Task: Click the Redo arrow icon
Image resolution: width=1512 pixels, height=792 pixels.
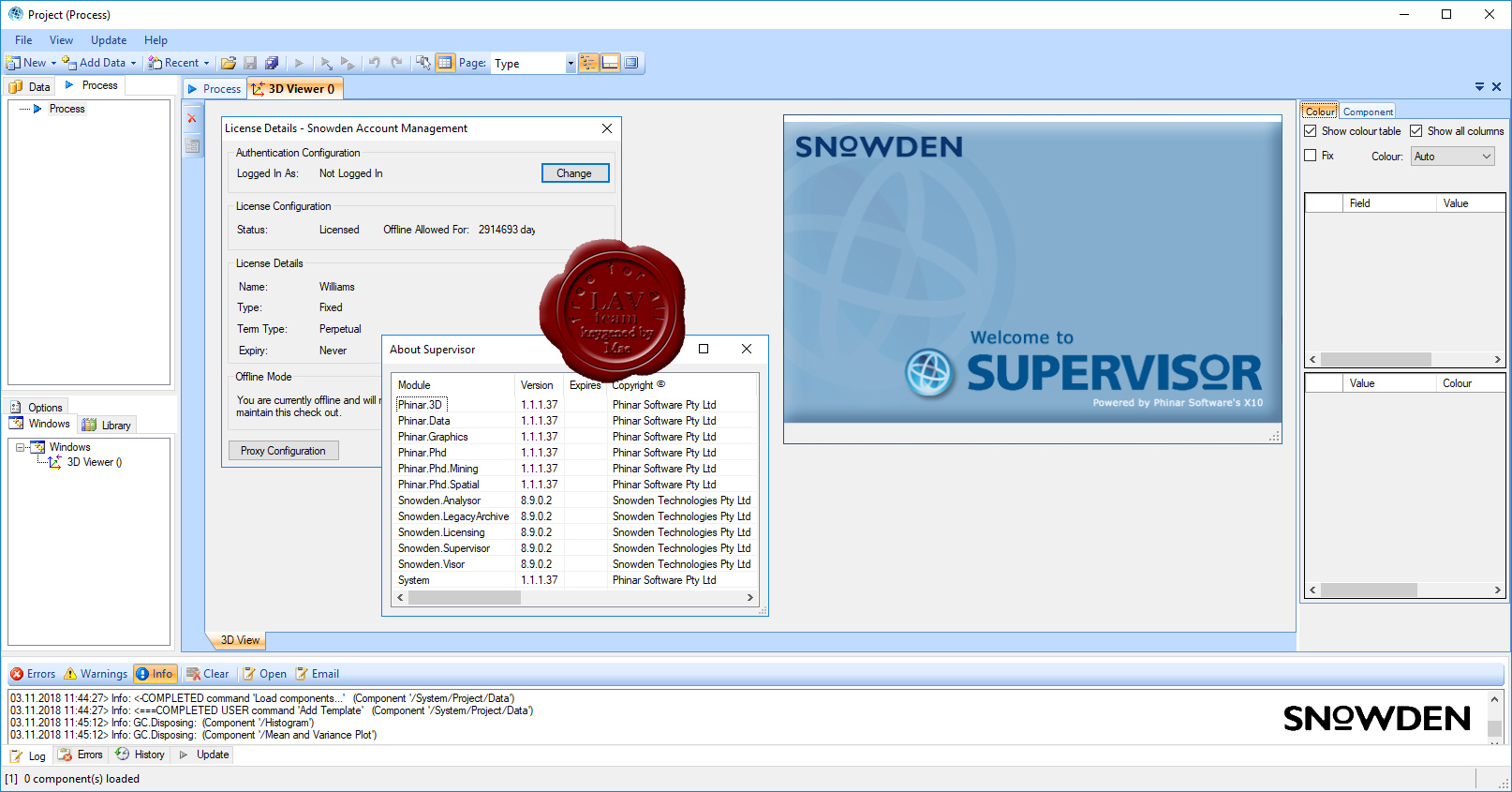Action: (x=397, y=63)
